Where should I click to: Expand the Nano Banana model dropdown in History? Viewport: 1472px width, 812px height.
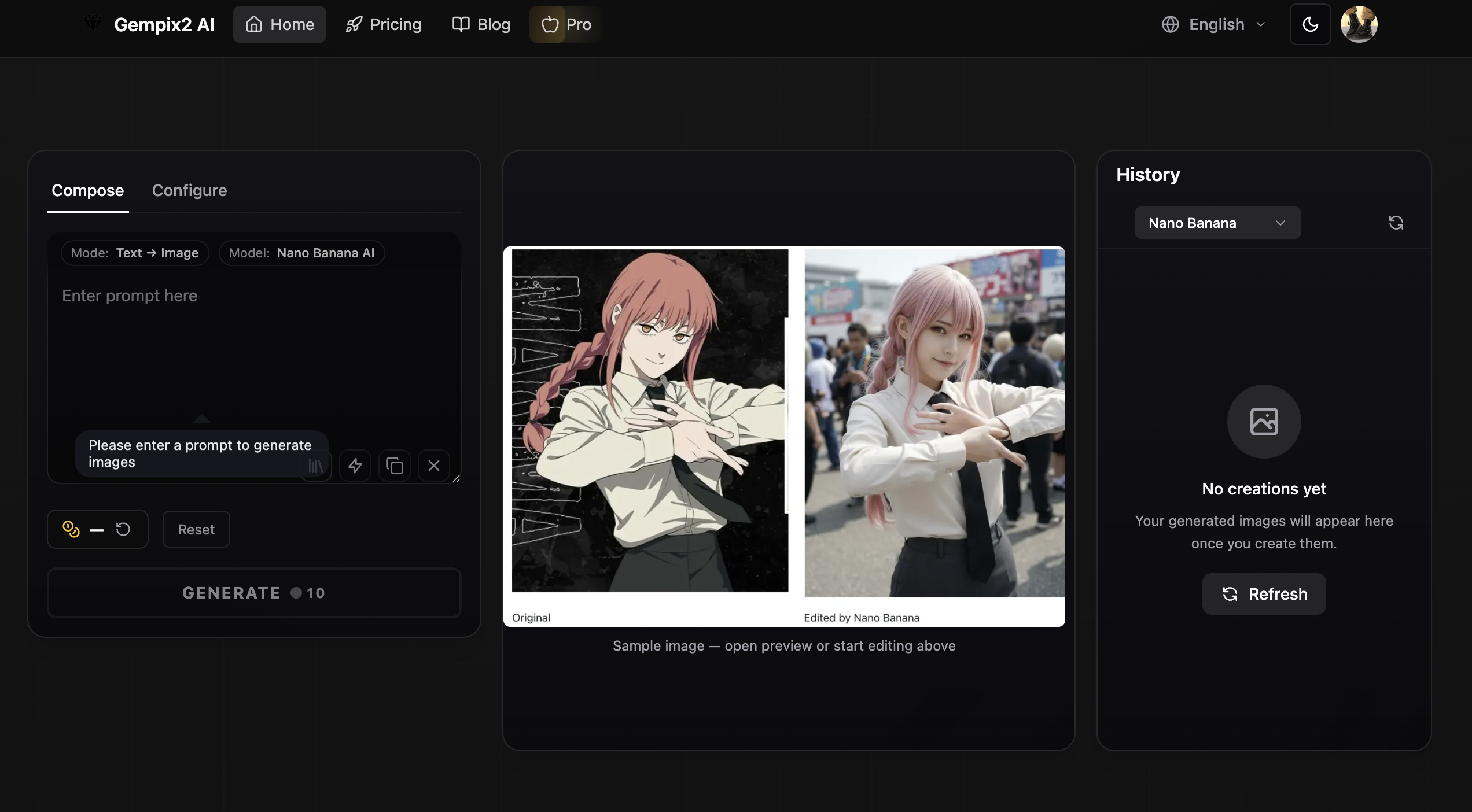tap(1217, 223)
